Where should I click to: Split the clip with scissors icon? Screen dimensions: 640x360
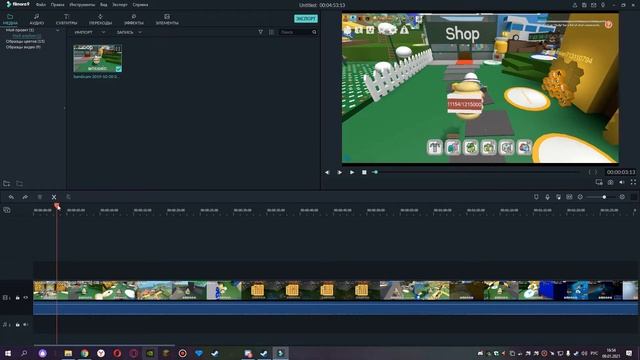pyautogui.click(x=54, y=197)
